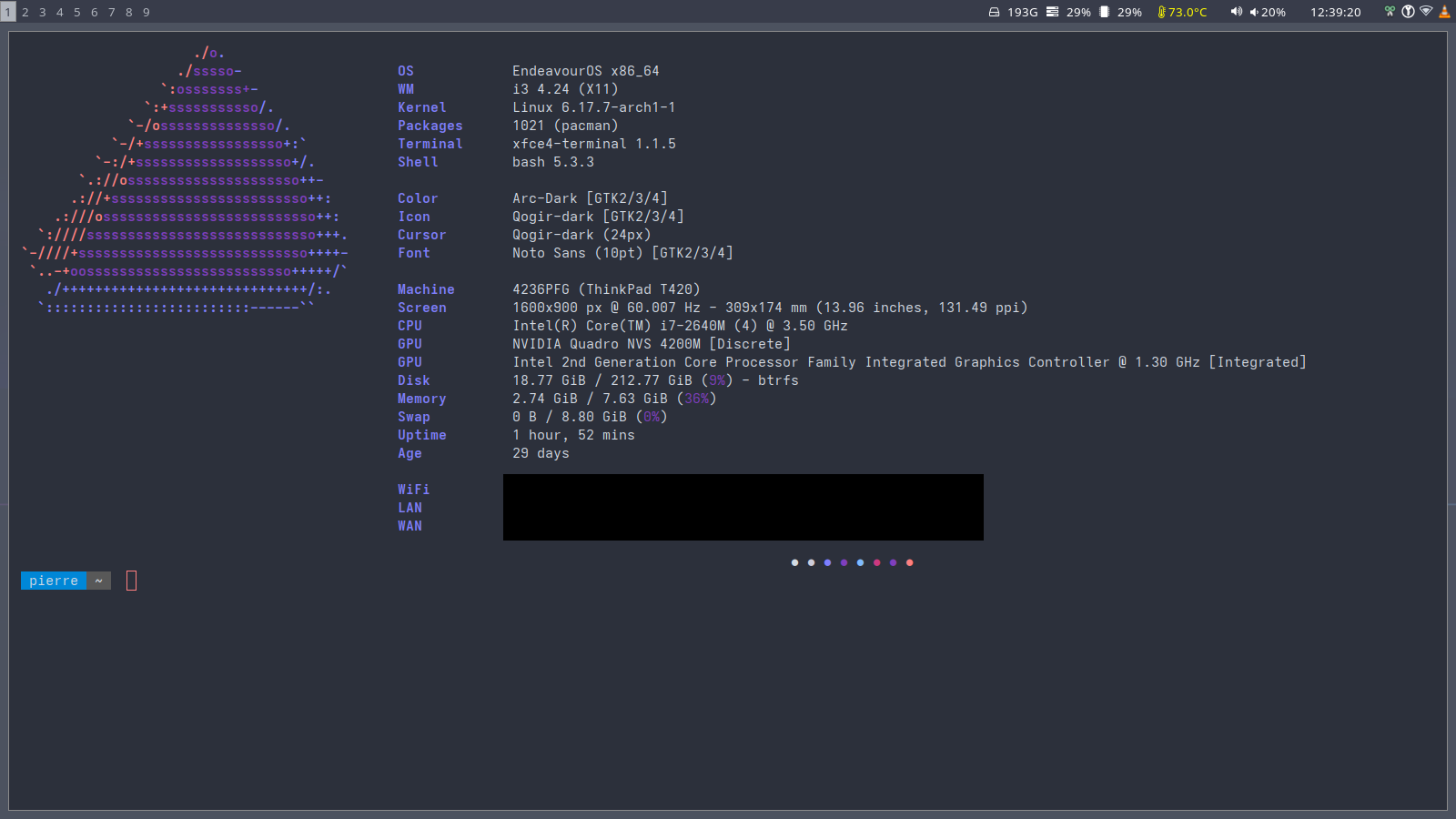Click the VLC cone tray icon
Screen dimensions: 1456x819
(x=1444, y=12)
